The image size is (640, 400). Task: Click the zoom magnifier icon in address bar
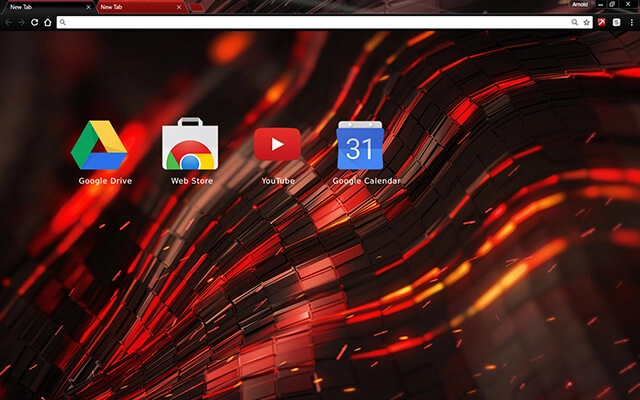575,22
